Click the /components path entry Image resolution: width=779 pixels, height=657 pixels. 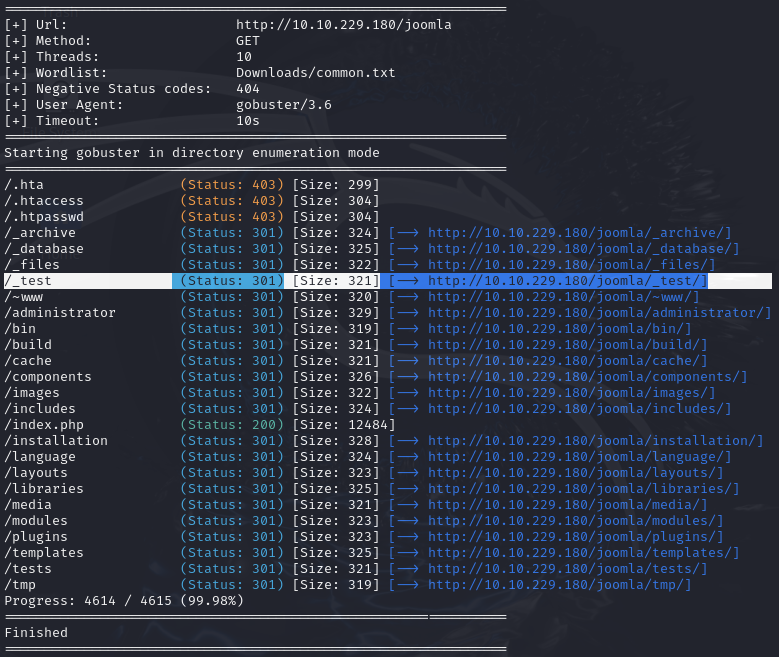point(48,377)
